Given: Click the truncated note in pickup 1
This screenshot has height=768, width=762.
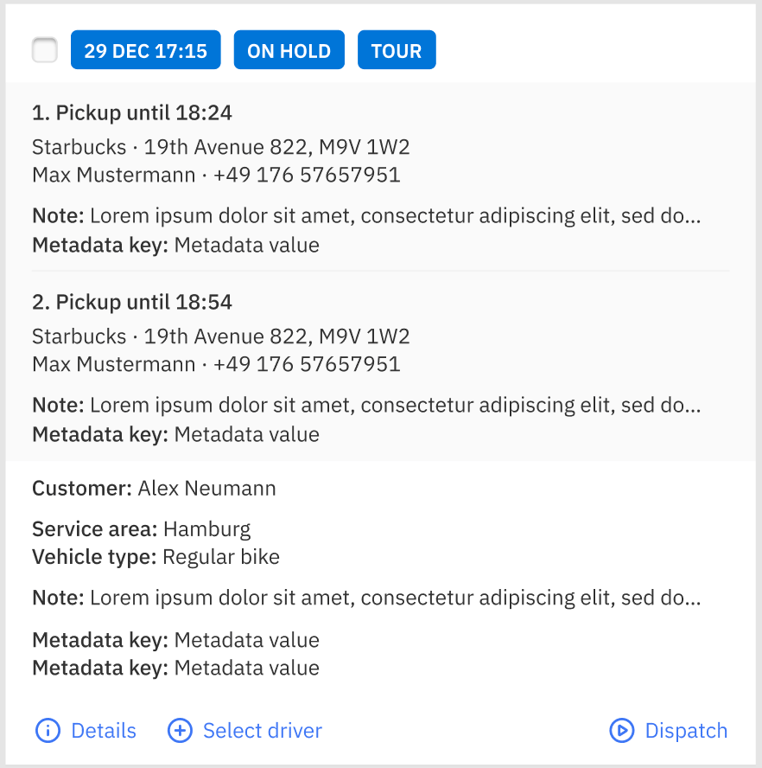Looking at the screenshot, I should coord(366,216).
